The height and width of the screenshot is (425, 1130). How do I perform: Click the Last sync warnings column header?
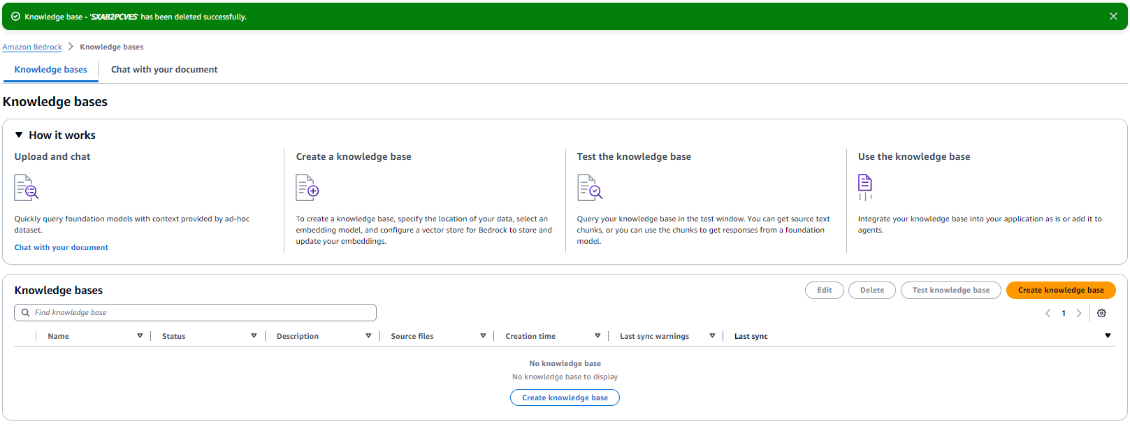(x=654, y=336)
